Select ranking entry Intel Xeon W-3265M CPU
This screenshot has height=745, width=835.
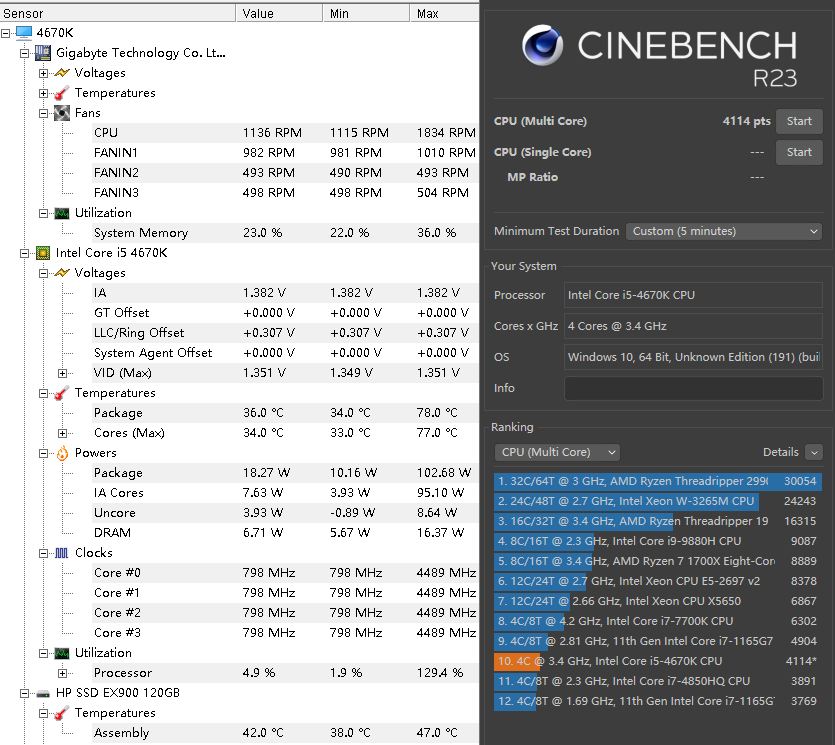click(658, 501)
